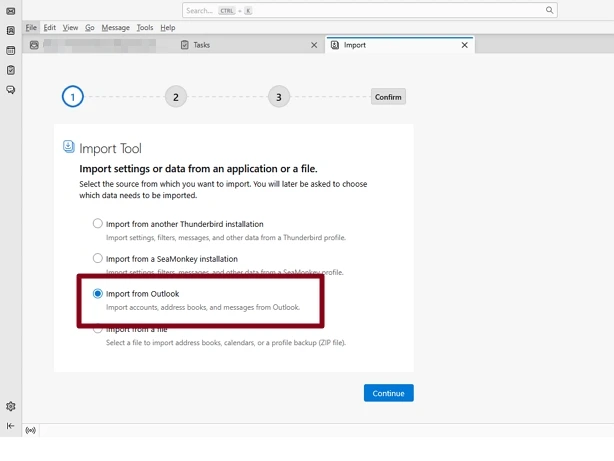Close the Import tab
This screenshot has width=614, height=461.
coord(464,45)
